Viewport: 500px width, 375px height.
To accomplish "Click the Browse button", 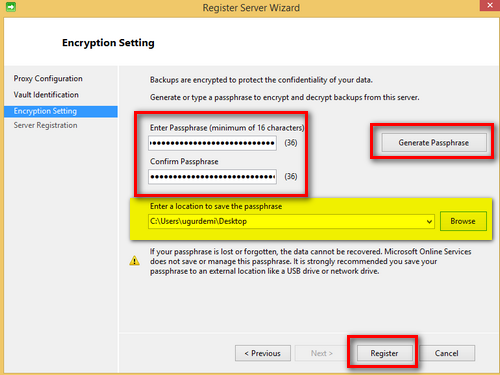I will [463, 221].
